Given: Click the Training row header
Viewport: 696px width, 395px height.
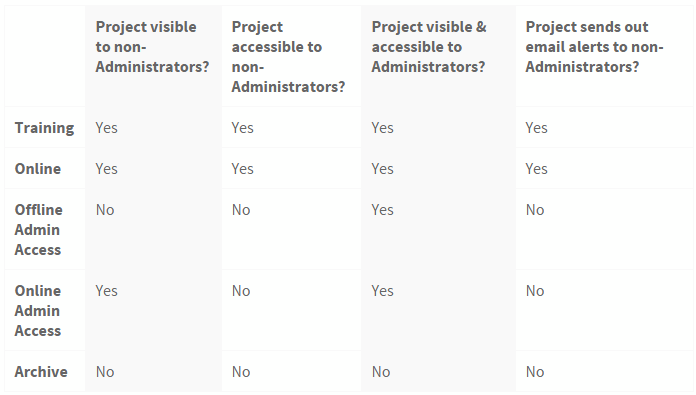Looking at the screenshot, I should click(x=44, y=128).
